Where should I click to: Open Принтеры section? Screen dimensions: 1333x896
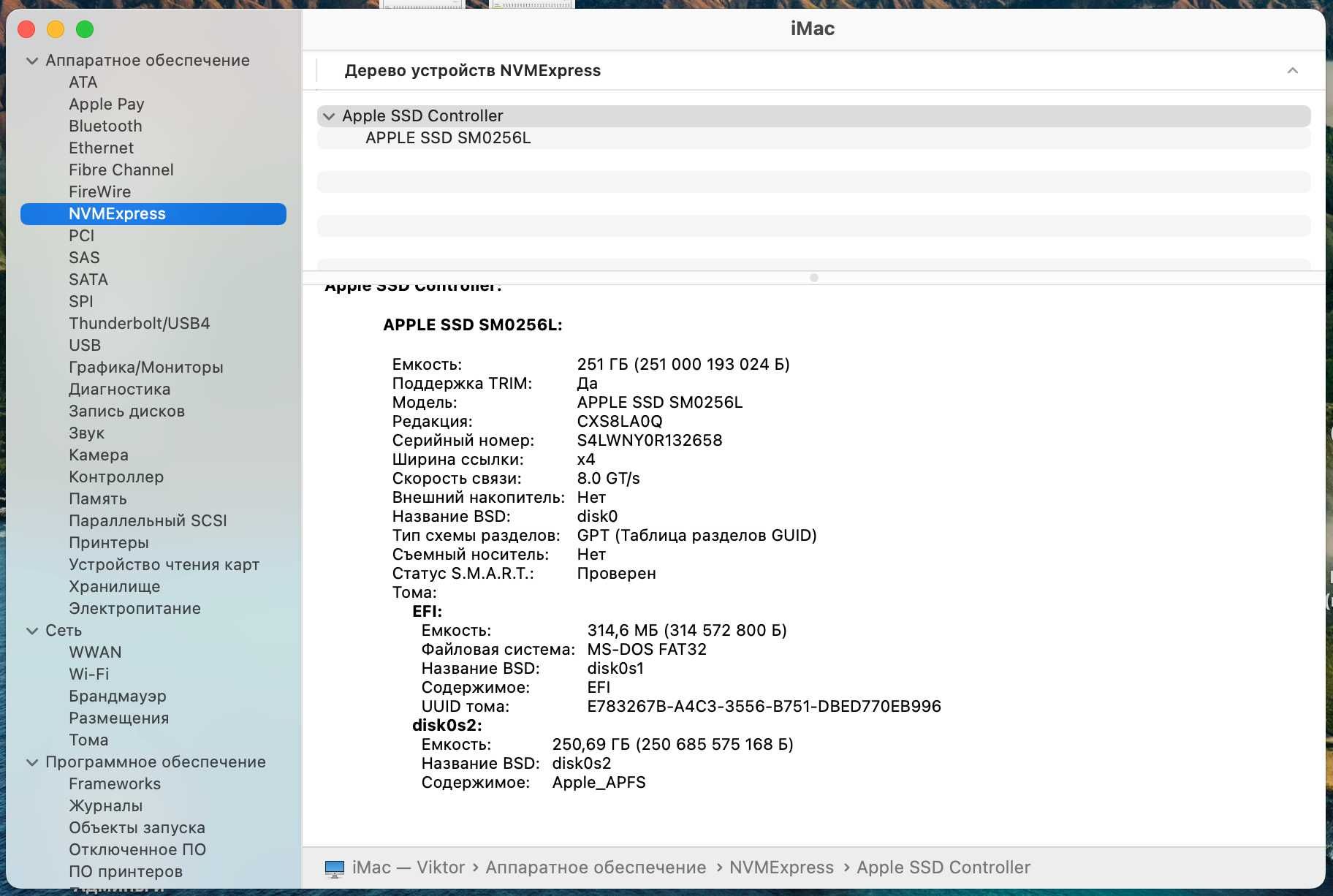(x=109, y=543)
